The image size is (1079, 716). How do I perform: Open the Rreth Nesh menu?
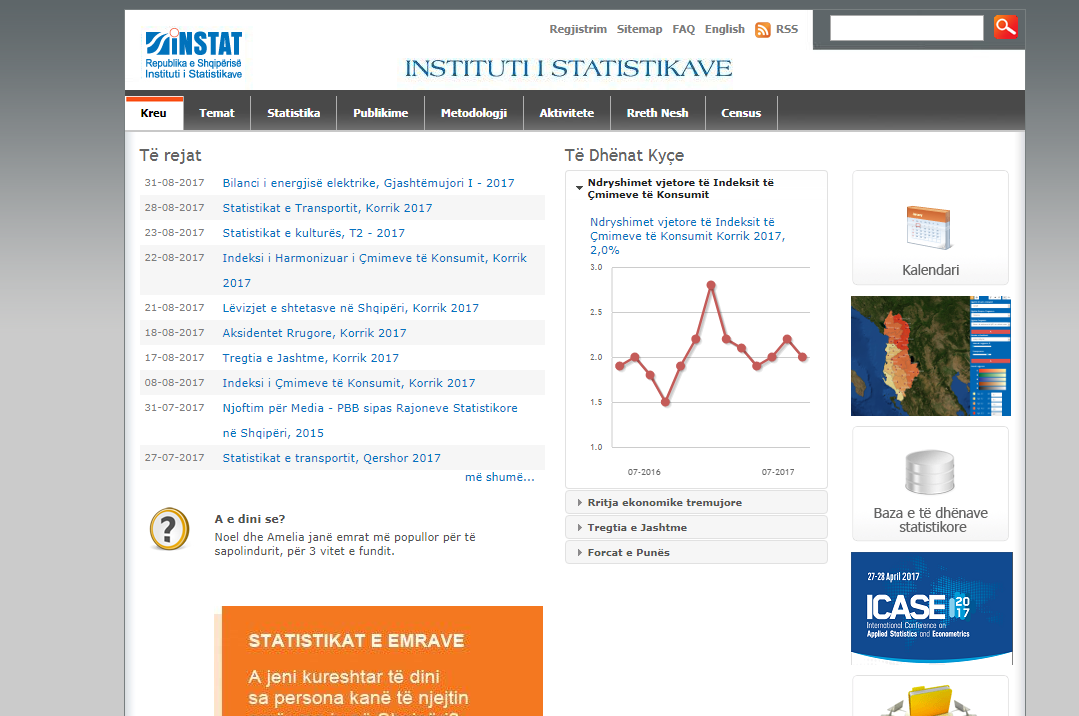pos(657,113)
